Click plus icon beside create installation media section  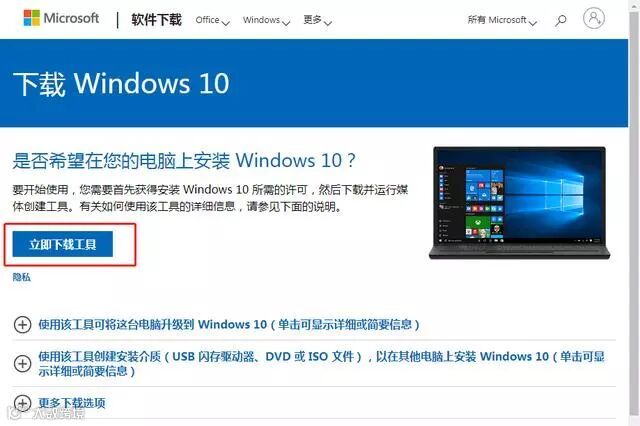point(22,364)
